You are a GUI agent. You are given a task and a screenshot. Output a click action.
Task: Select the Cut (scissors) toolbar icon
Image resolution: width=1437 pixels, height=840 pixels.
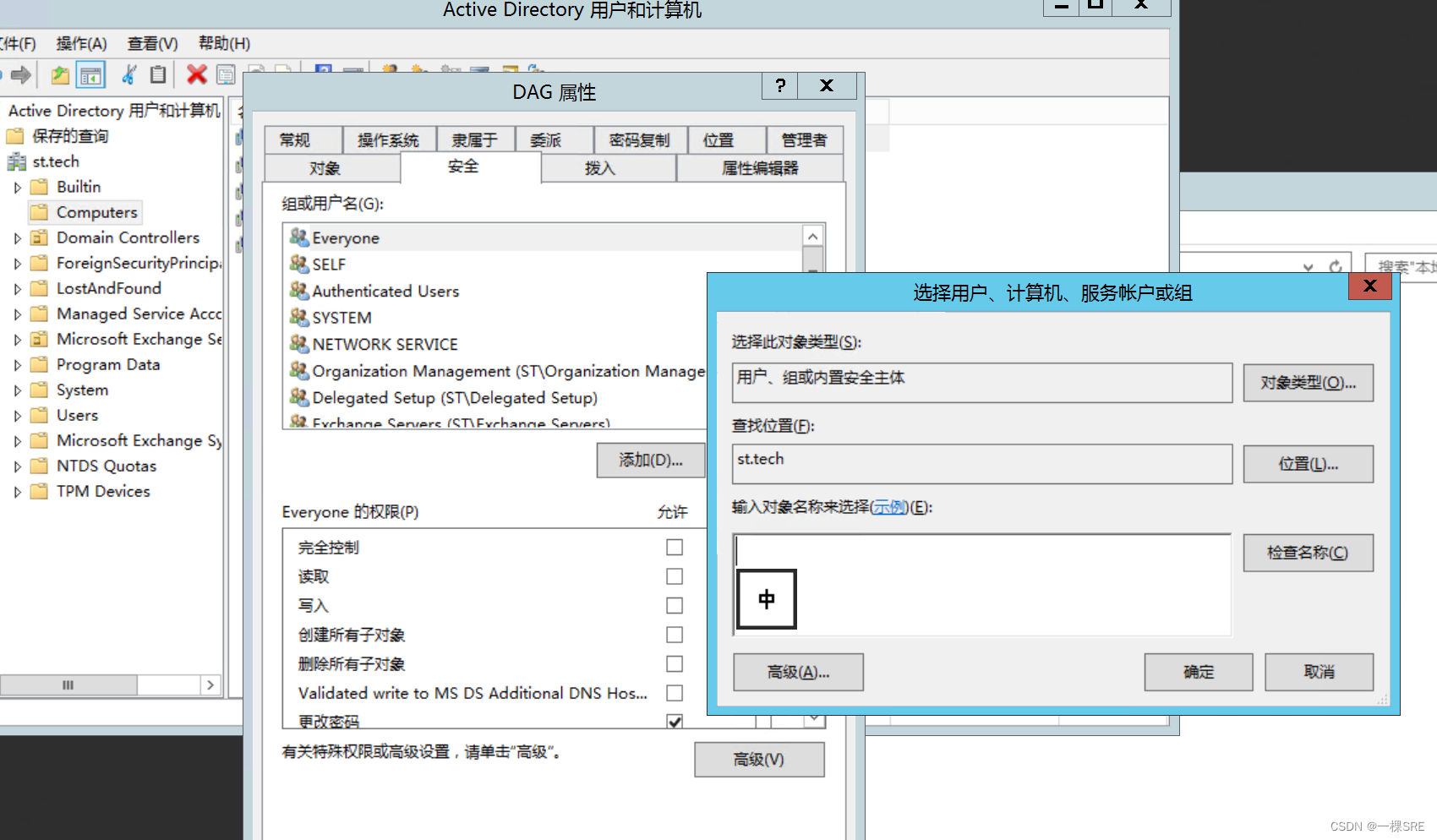tap(127, 74)
